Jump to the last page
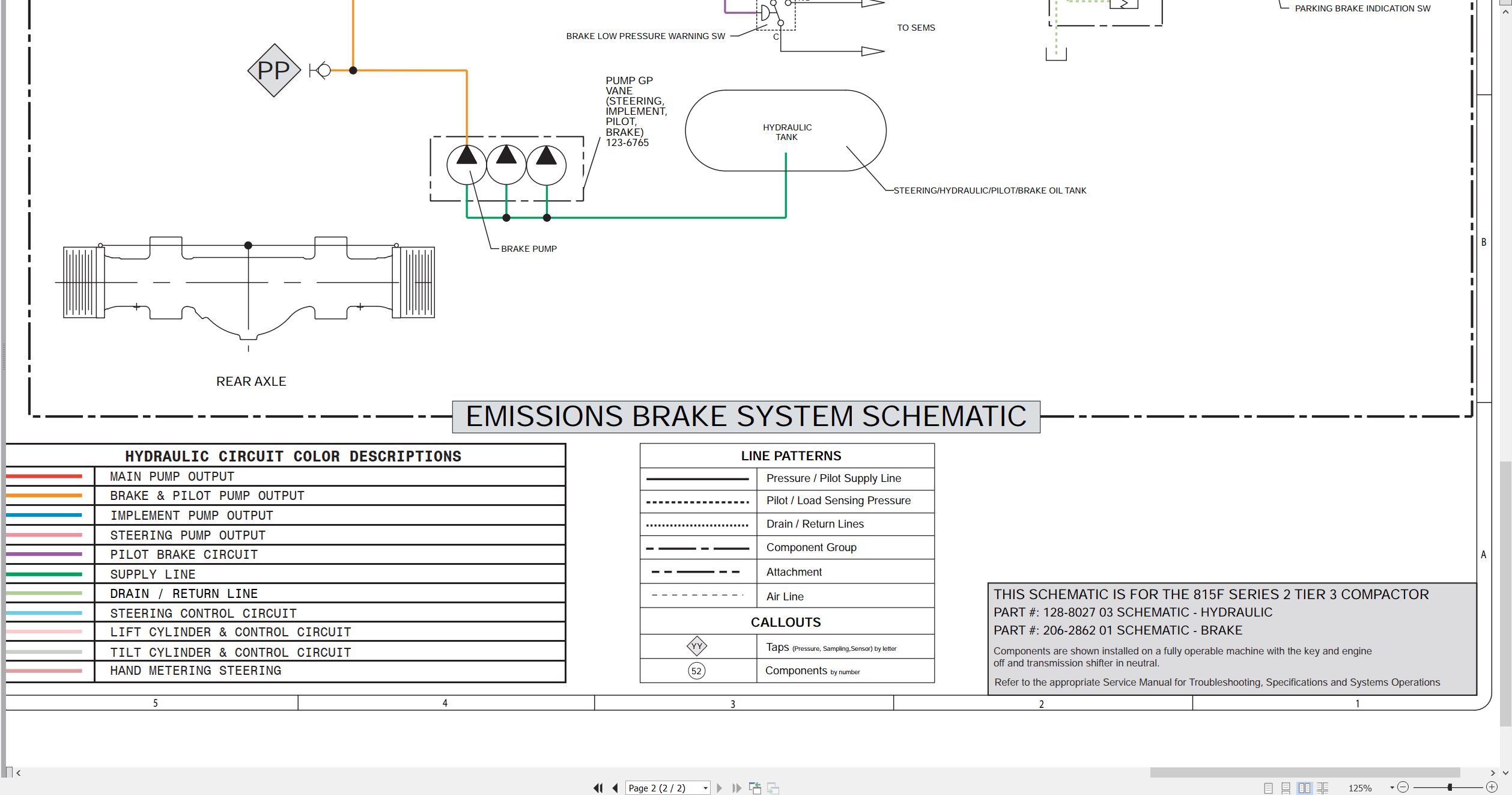 click(x=736, y=788)
